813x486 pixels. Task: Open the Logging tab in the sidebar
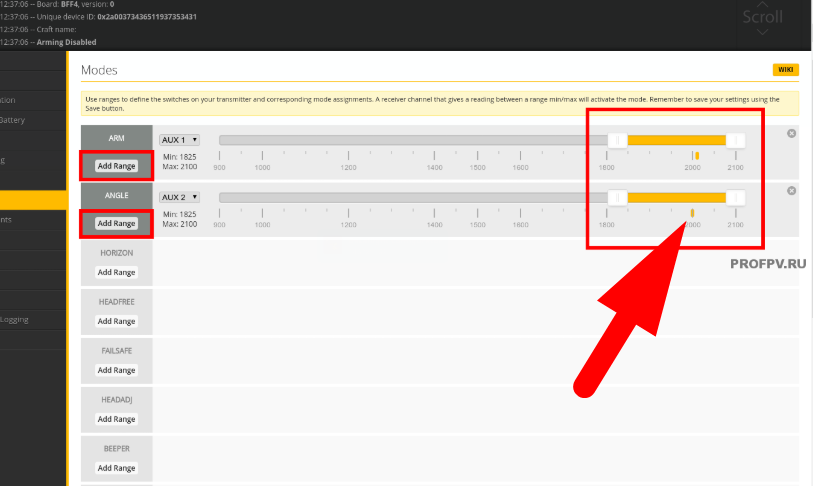pos(16,320)
